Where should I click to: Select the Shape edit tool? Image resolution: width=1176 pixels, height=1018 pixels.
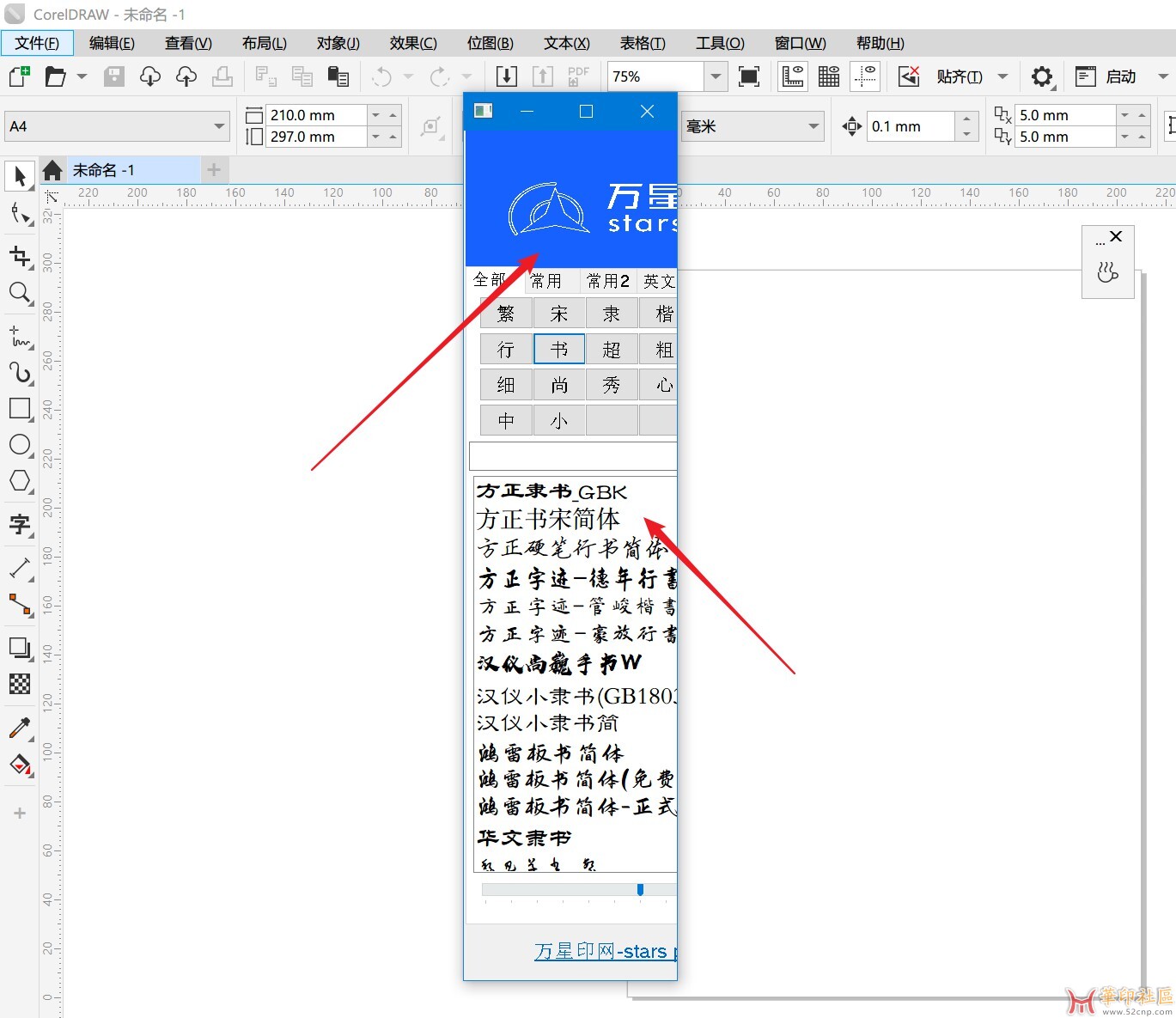click(20, 214)
